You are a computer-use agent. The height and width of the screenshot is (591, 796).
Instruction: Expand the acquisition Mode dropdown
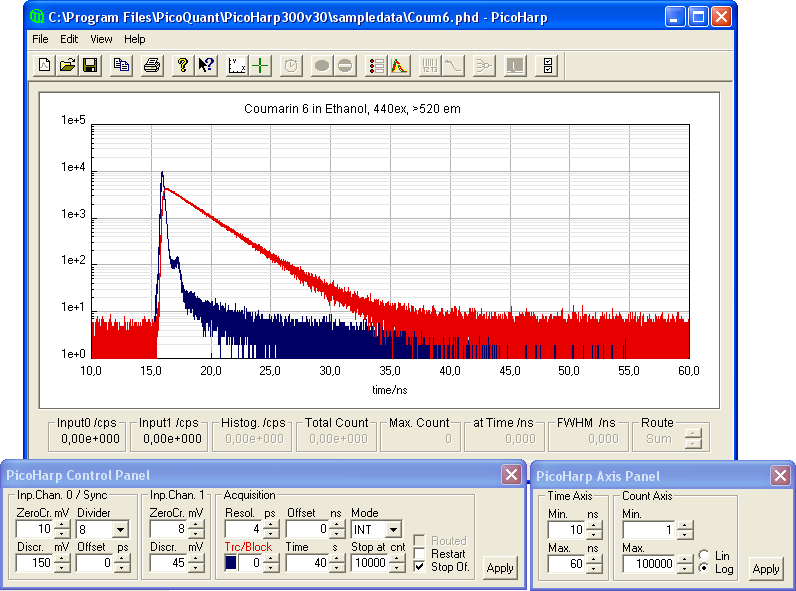pos(393,530)
